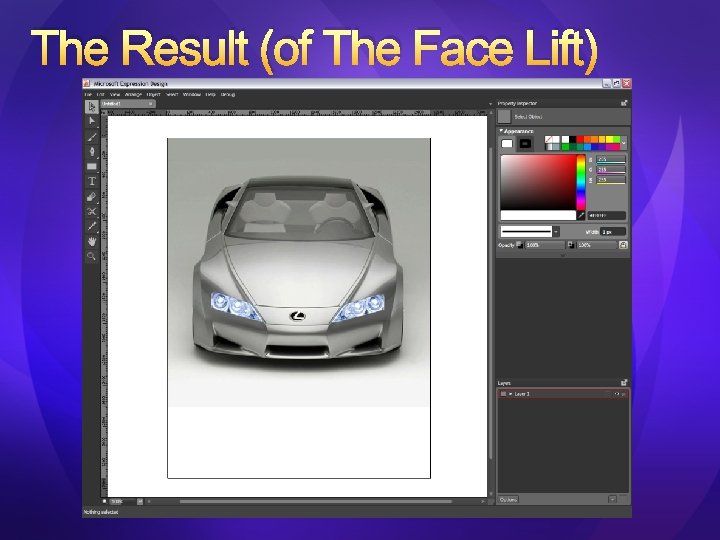Open the Debug menu
Viewport: 720px width, 540px height.
[228, 95]
